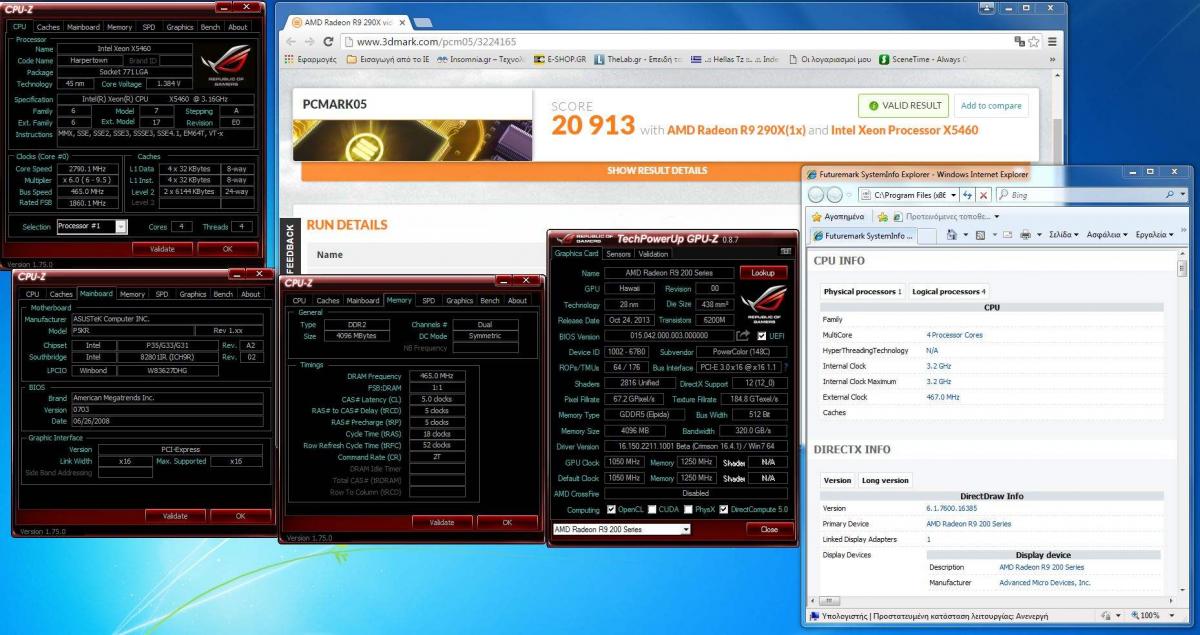Click SHOW RESULT DETAILS bar on 3DMark page
This screenshot has height=635, width=1200.
pos(657,171)
